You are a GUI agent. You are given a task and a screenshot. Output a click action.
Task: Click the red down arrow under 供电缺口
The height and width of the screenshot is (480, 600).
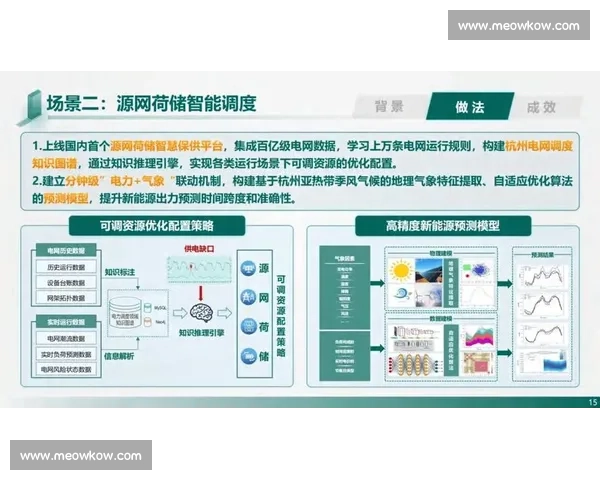[201, 294]
